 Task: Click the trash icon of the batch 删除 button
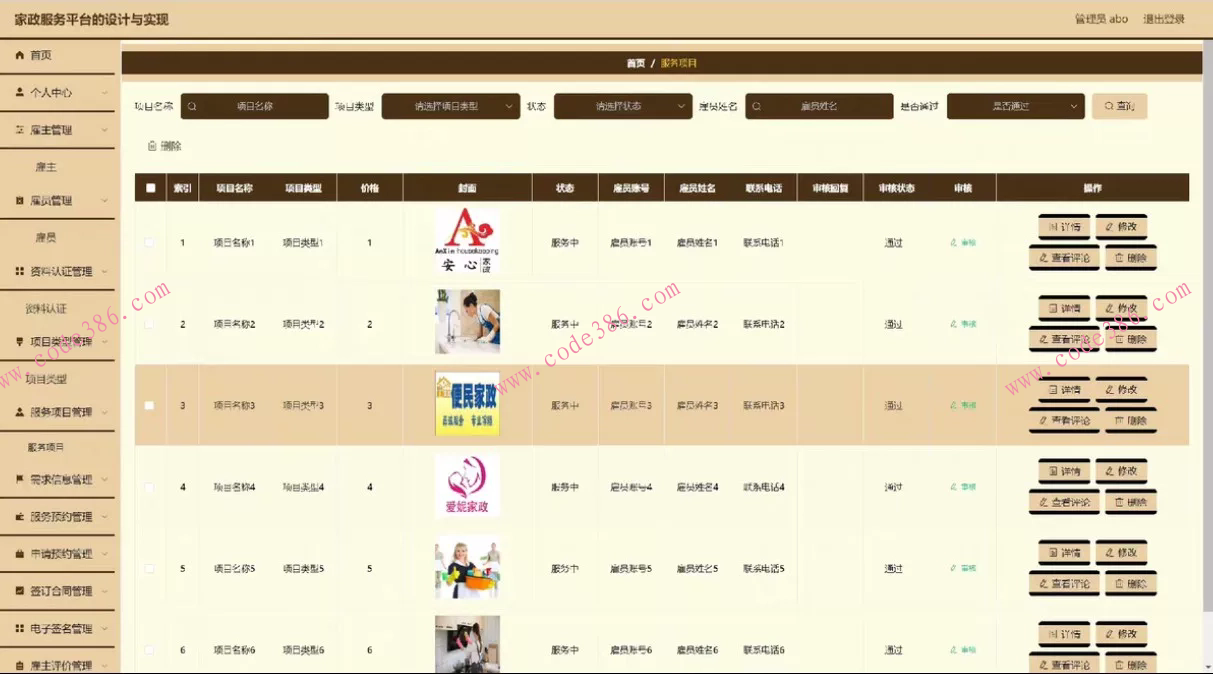click(152, 146)
